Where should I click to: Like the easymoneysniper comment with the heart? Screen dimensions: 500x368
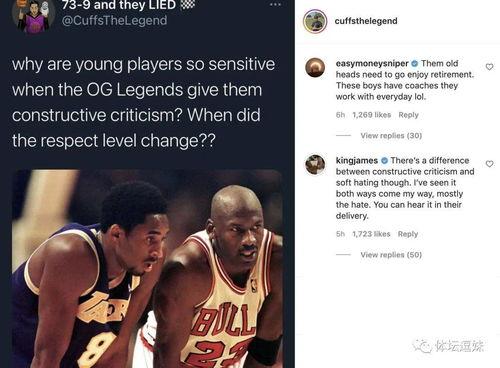(489, 67)
